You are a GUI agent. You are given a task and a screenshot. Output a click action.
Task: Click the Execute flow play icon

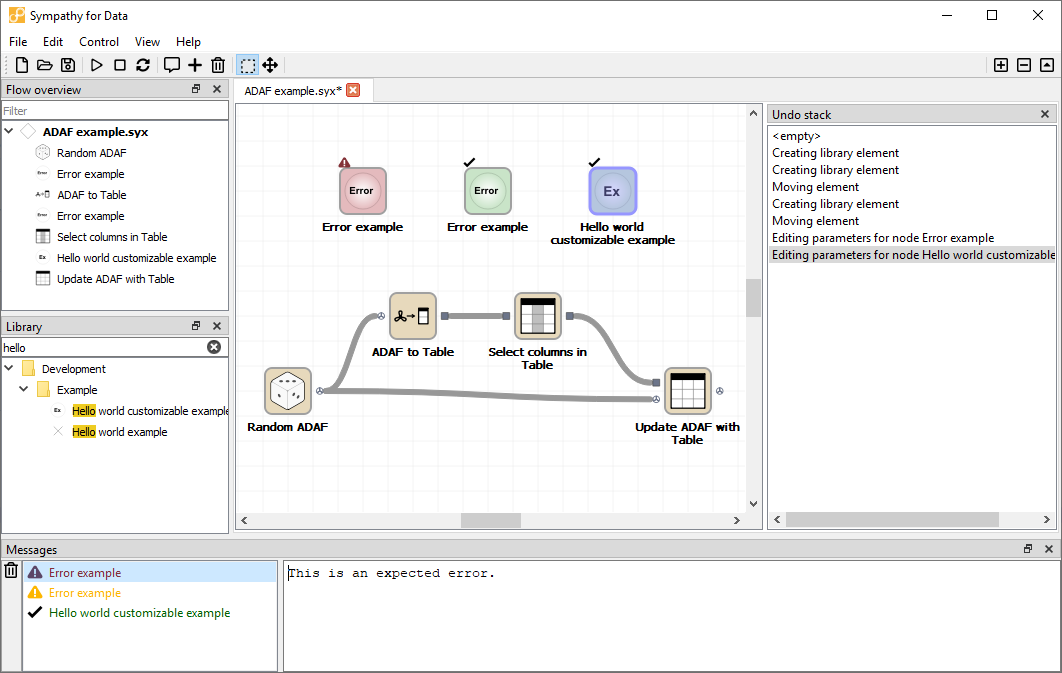pos(97,65)
